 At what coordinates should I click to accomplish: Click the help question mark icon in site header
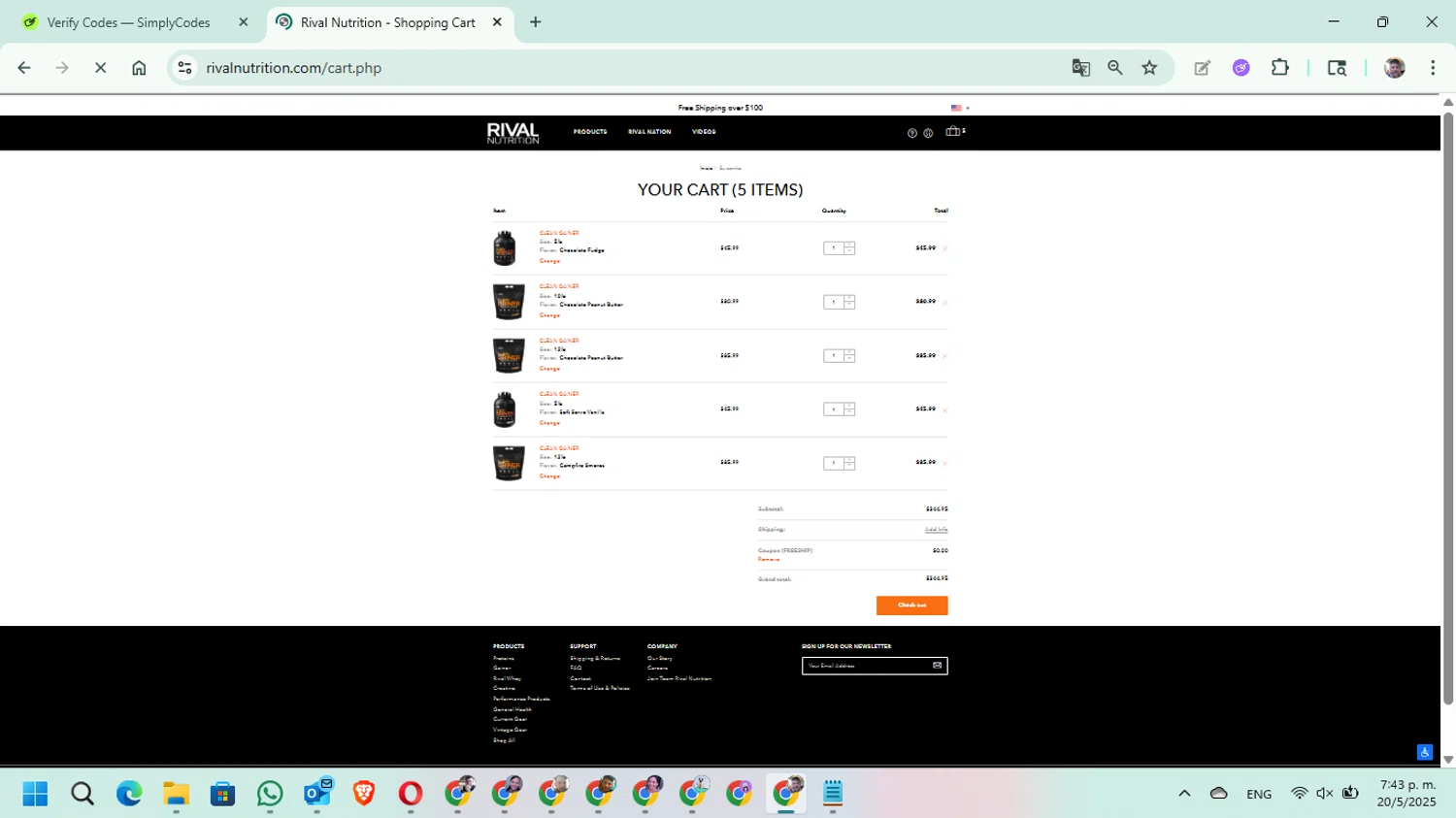(x=911, y=133)
